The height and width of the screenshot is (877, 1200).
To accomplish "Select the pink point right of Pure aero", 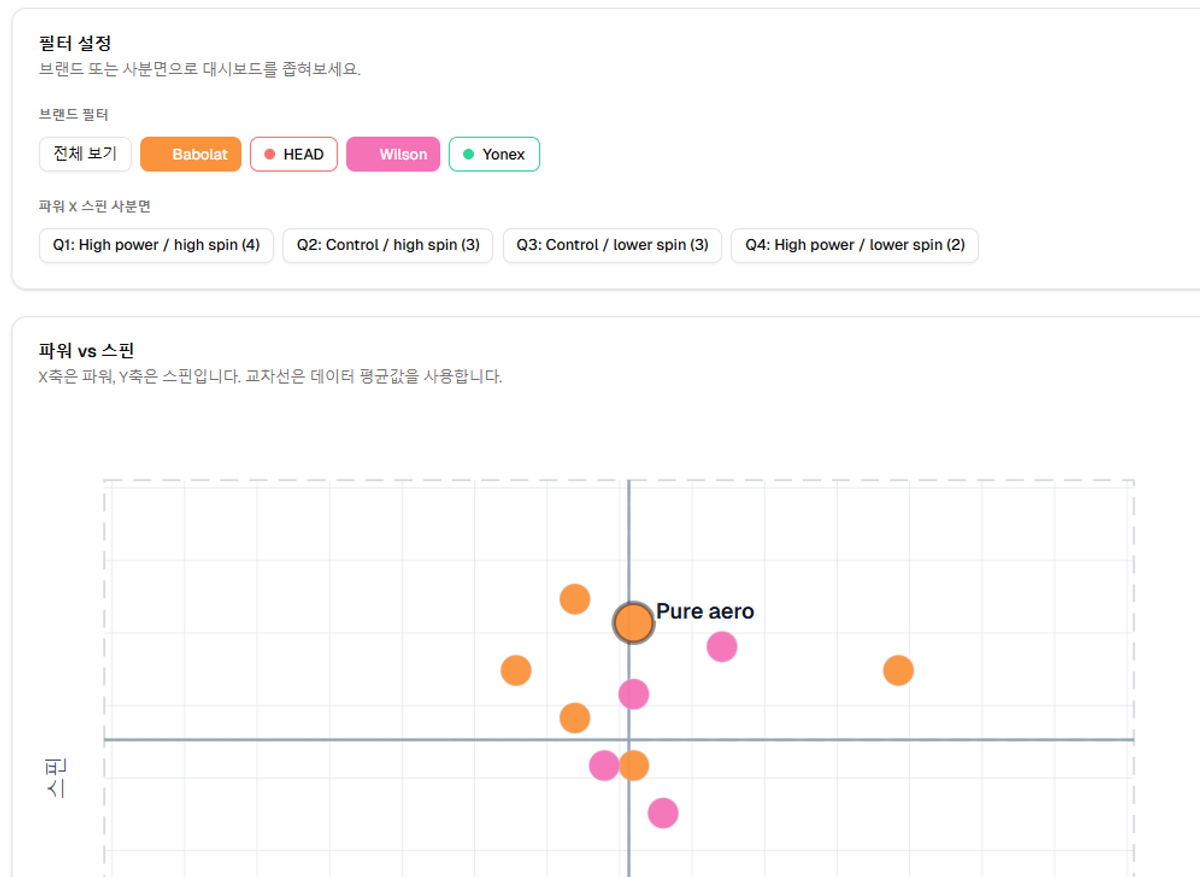I will (x=722, y=647).
